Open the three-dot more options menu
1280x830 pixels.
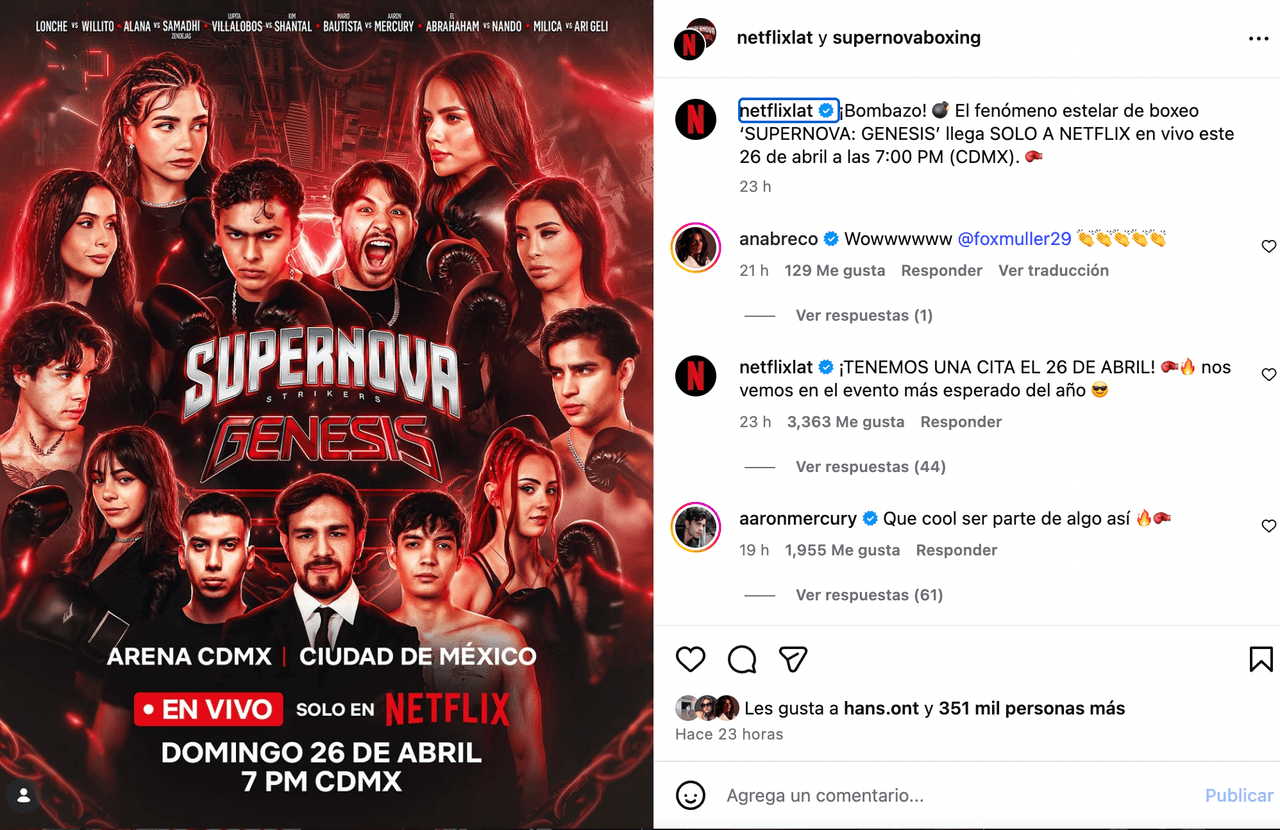pos(1258,39)
